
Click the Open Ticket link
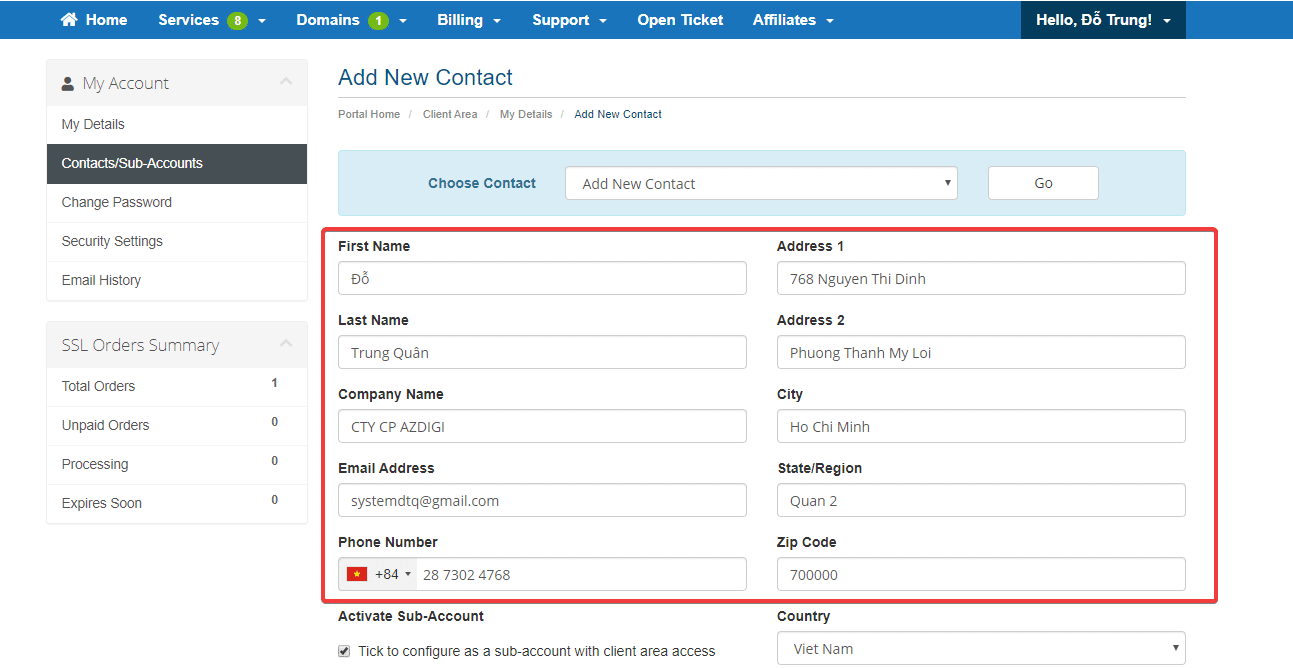click(x=680, y=20)
